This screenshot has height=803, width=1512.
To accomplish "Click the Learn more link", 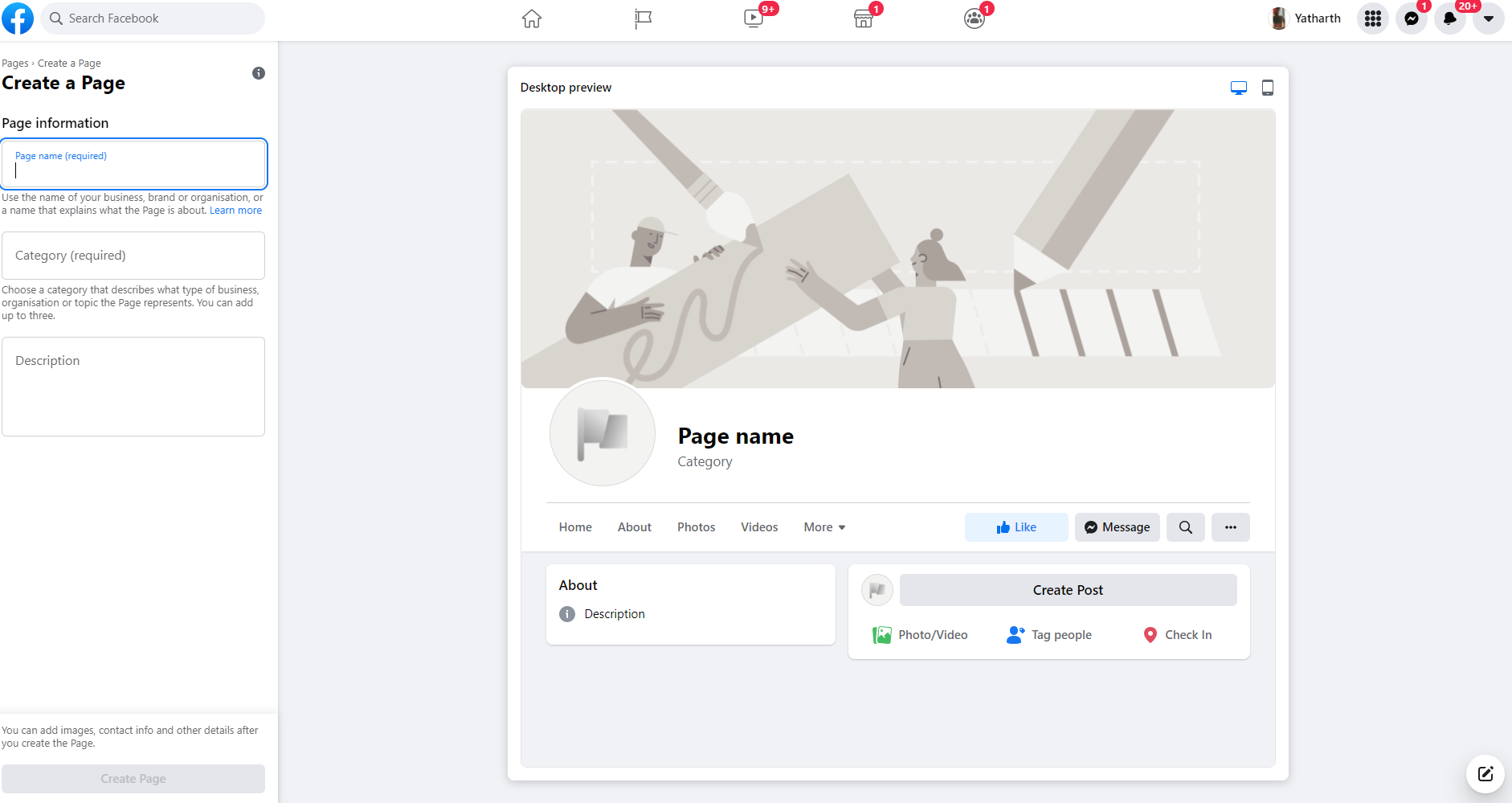I will coord(235,211).
